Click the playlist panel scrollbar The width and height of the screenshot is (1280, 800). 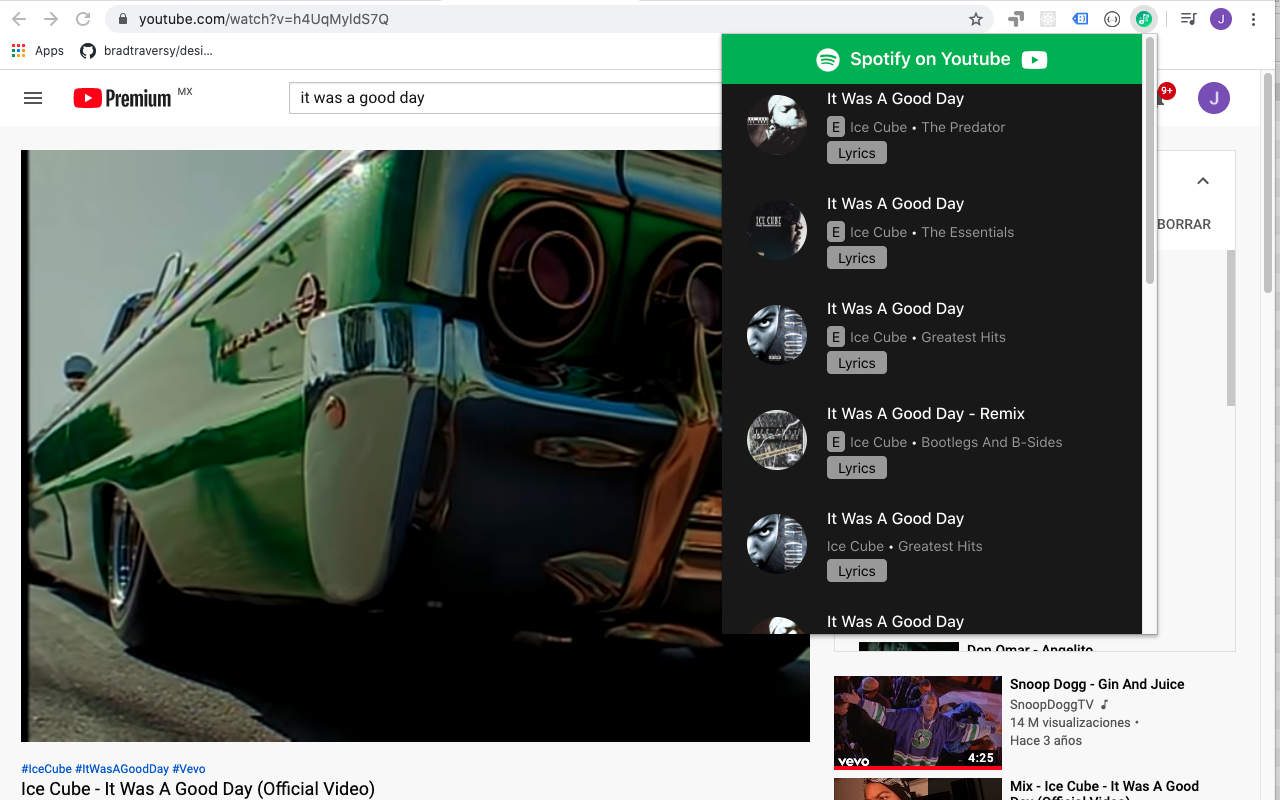(x=1231, y=328)
